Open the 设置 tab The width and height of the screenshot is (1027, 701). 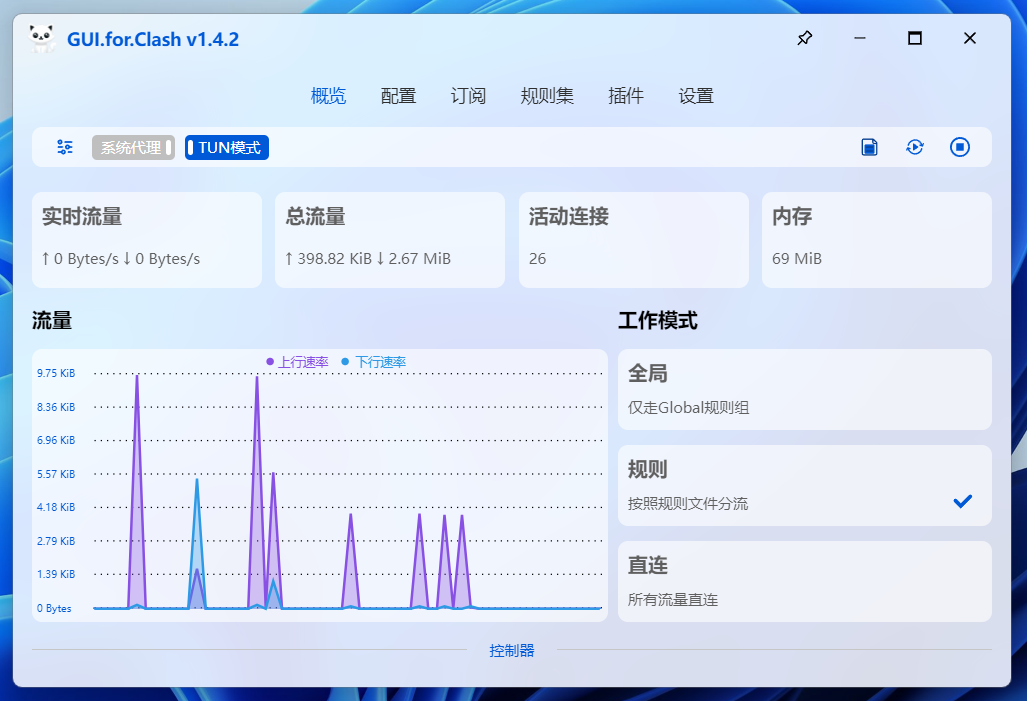pos(696,96)
